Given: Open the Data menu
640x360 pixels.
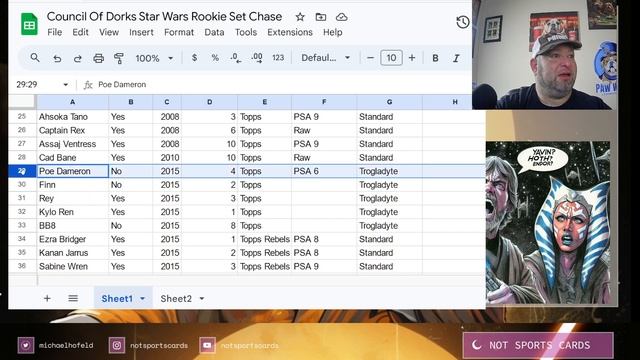Looking at the screenshot, I should click(214, 32).
